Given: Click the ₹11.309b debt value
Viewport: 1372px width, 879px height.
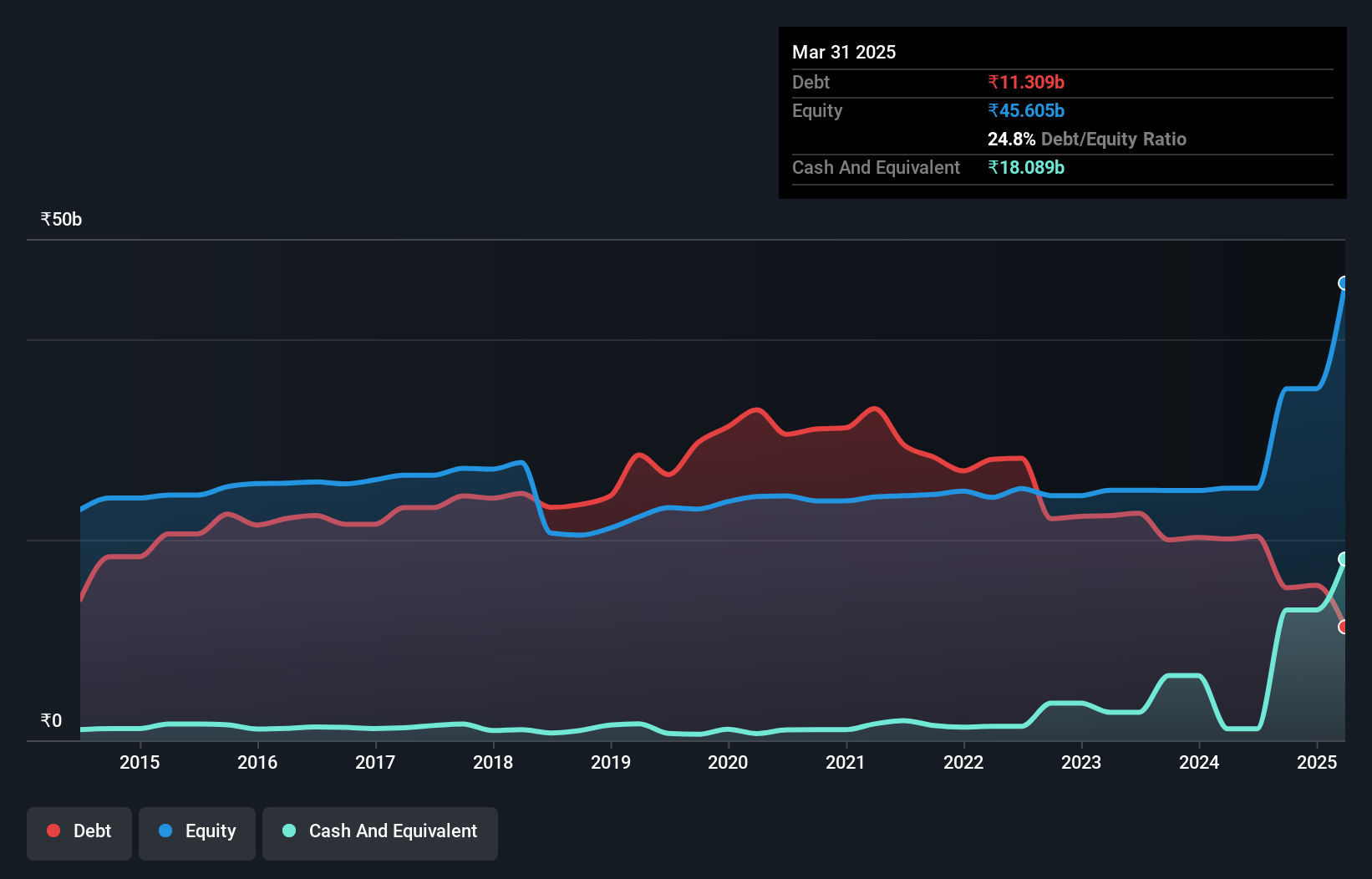Looking at the screenshot, I should pos(1026,82).
